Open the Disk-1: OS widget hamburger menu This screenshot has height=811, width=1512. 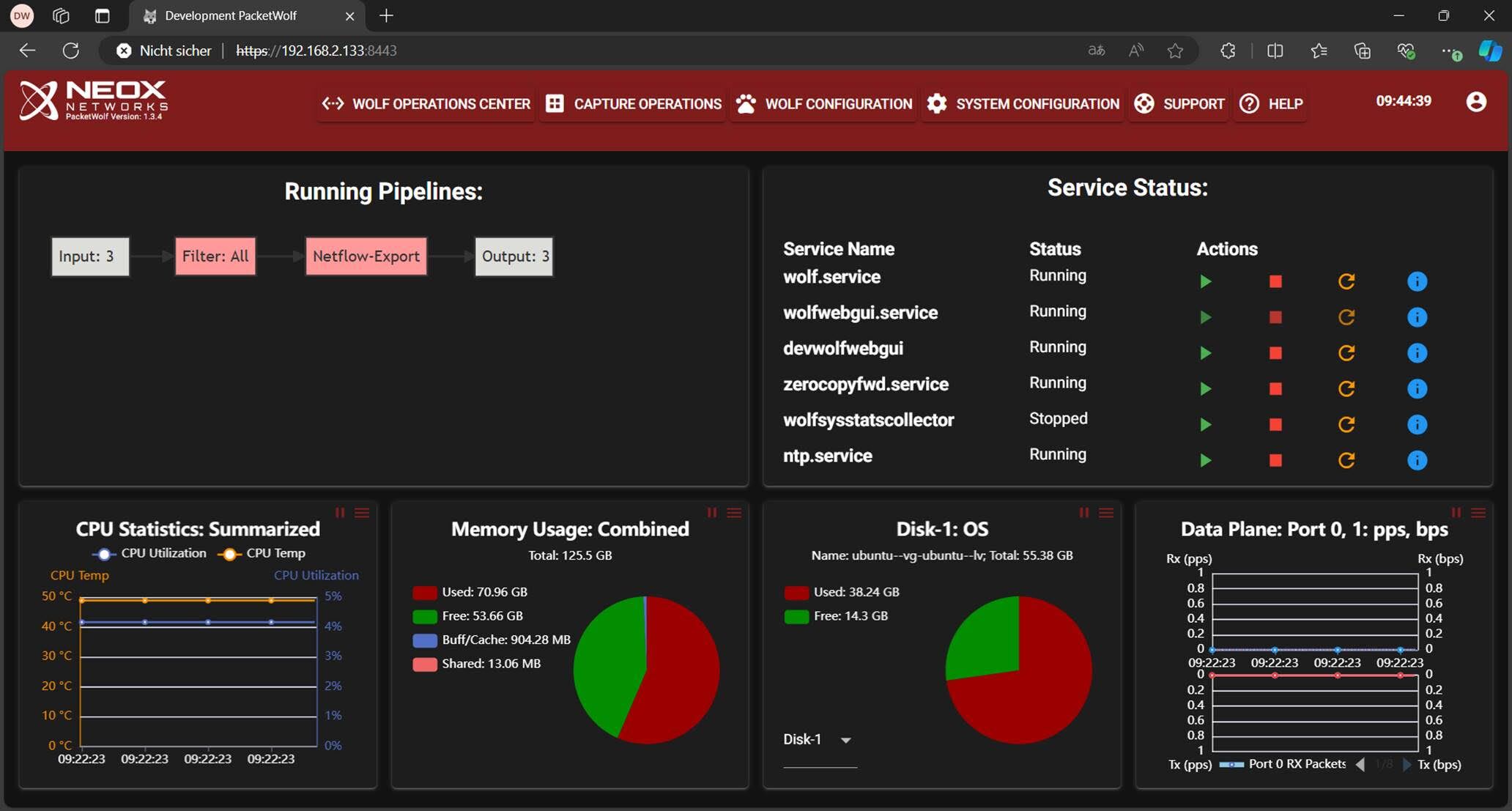[1106, 513]
